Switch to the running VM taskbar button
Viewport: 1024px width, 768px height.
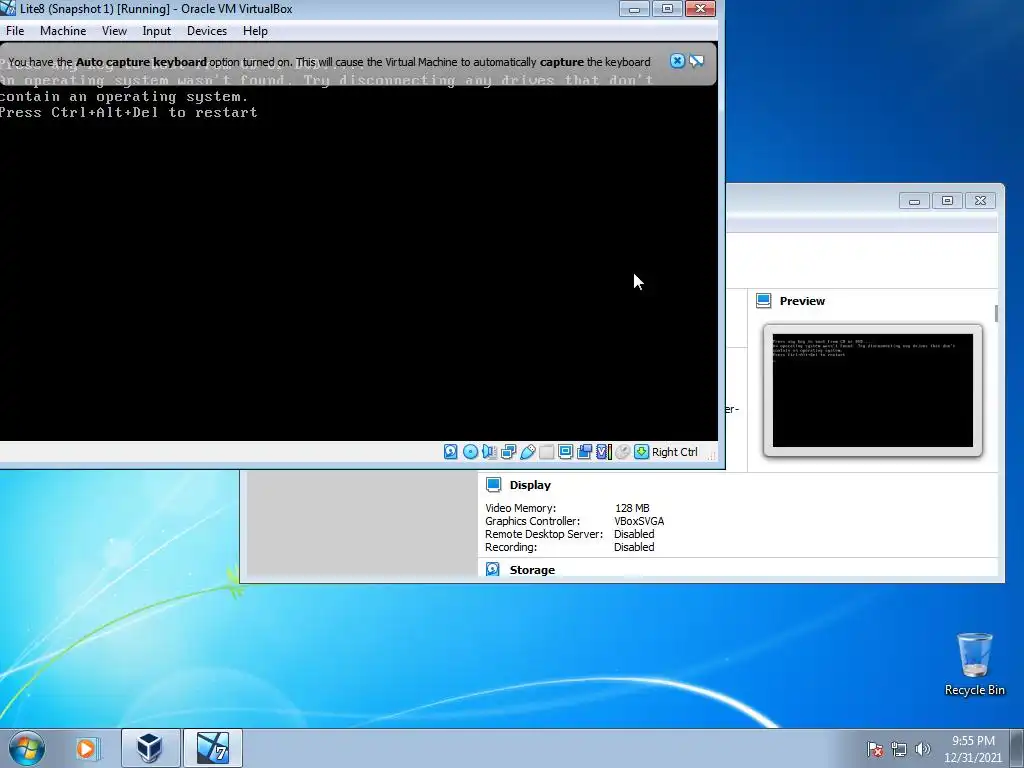pyautogui.click(x=213, y=748)
